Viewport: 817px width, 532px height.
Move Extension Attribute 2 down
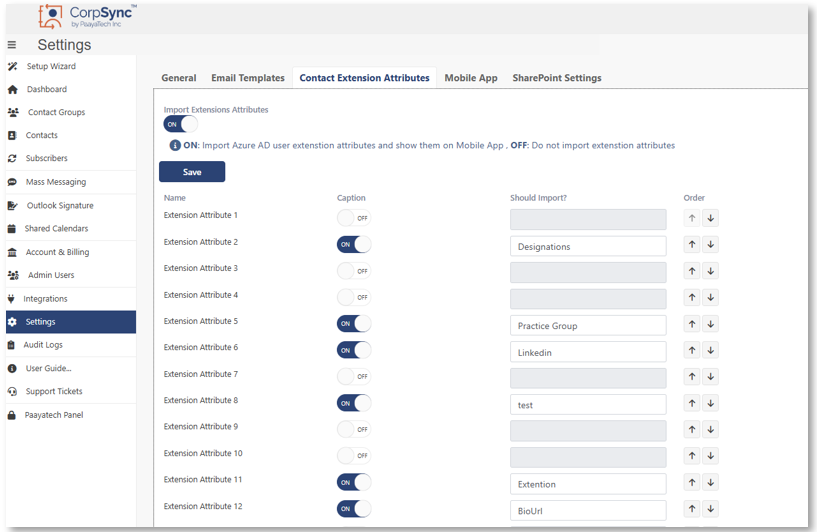tap(711, 244)
